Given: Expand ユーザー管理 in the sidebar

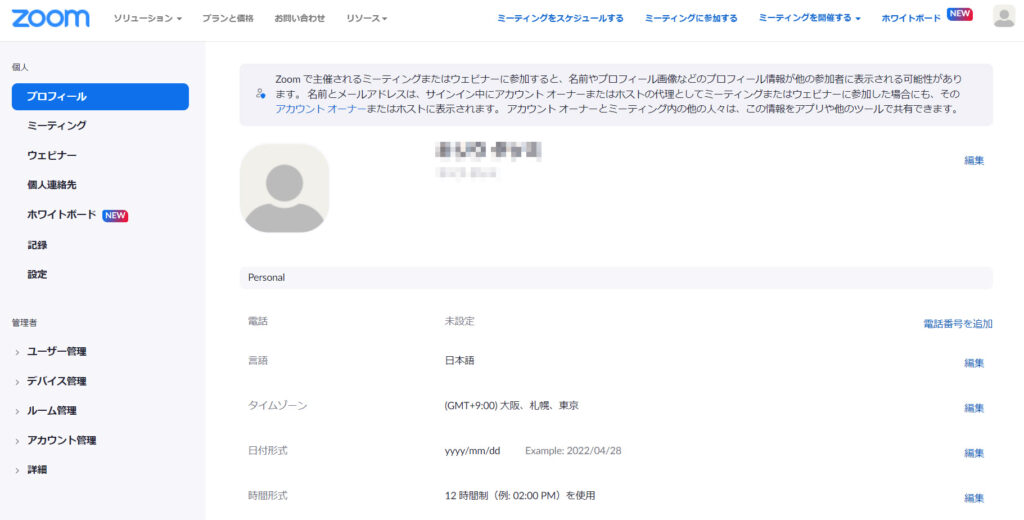Looking at the screenshot, I should [x=56, y=352].
